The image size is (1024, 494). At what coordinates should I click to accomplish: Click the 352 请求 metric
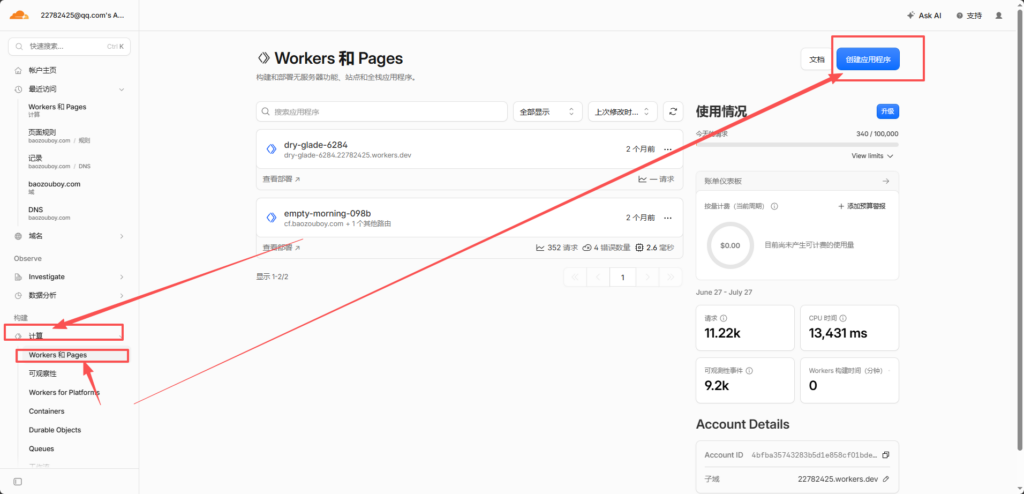pyautogui.click(x=557, y=248)
